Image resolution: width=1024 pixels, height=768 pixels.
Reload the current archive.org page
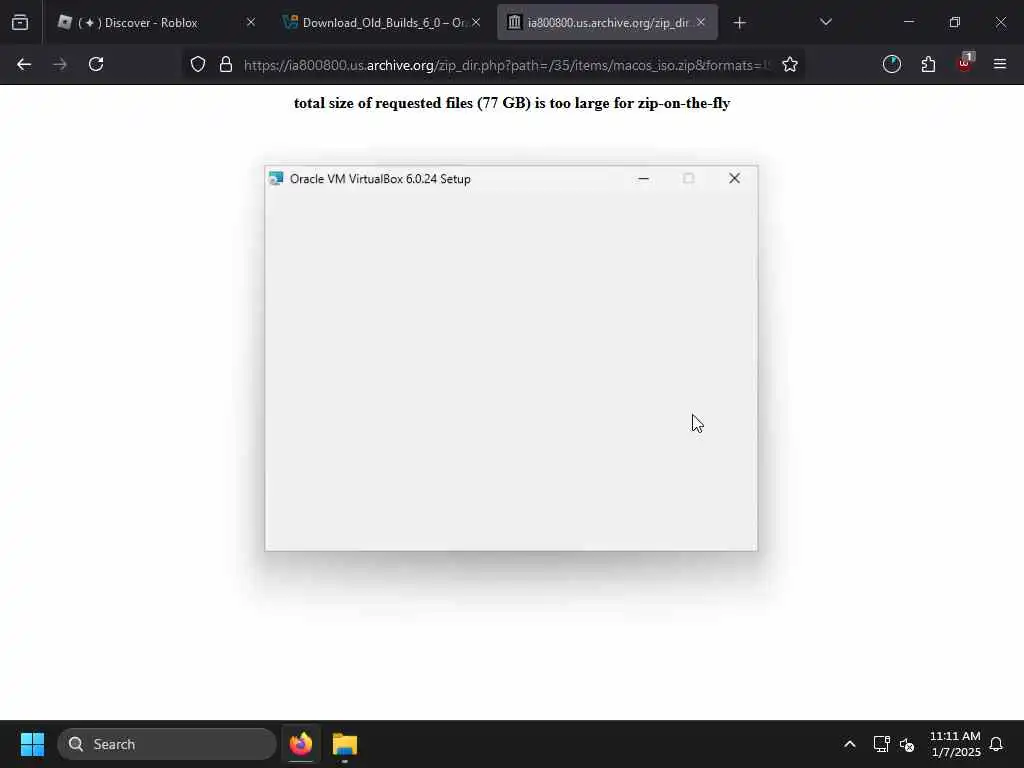tap(96, 65)
